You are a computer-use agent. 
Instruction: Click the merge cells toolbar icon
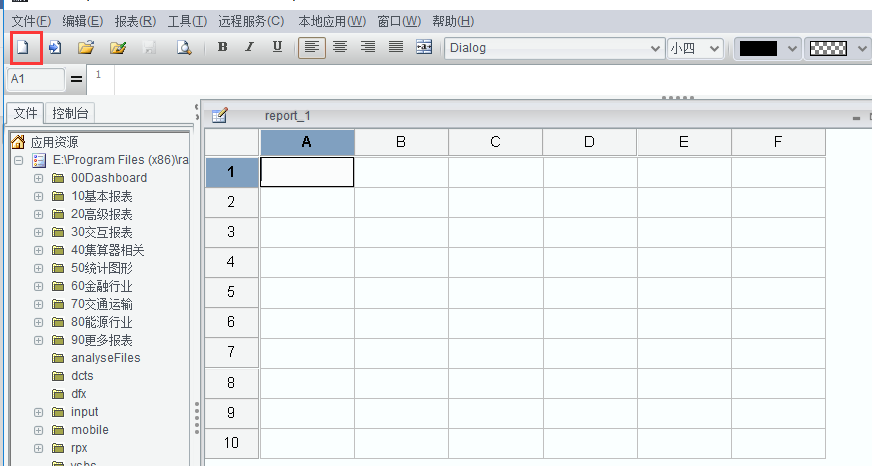click(423, 47)
